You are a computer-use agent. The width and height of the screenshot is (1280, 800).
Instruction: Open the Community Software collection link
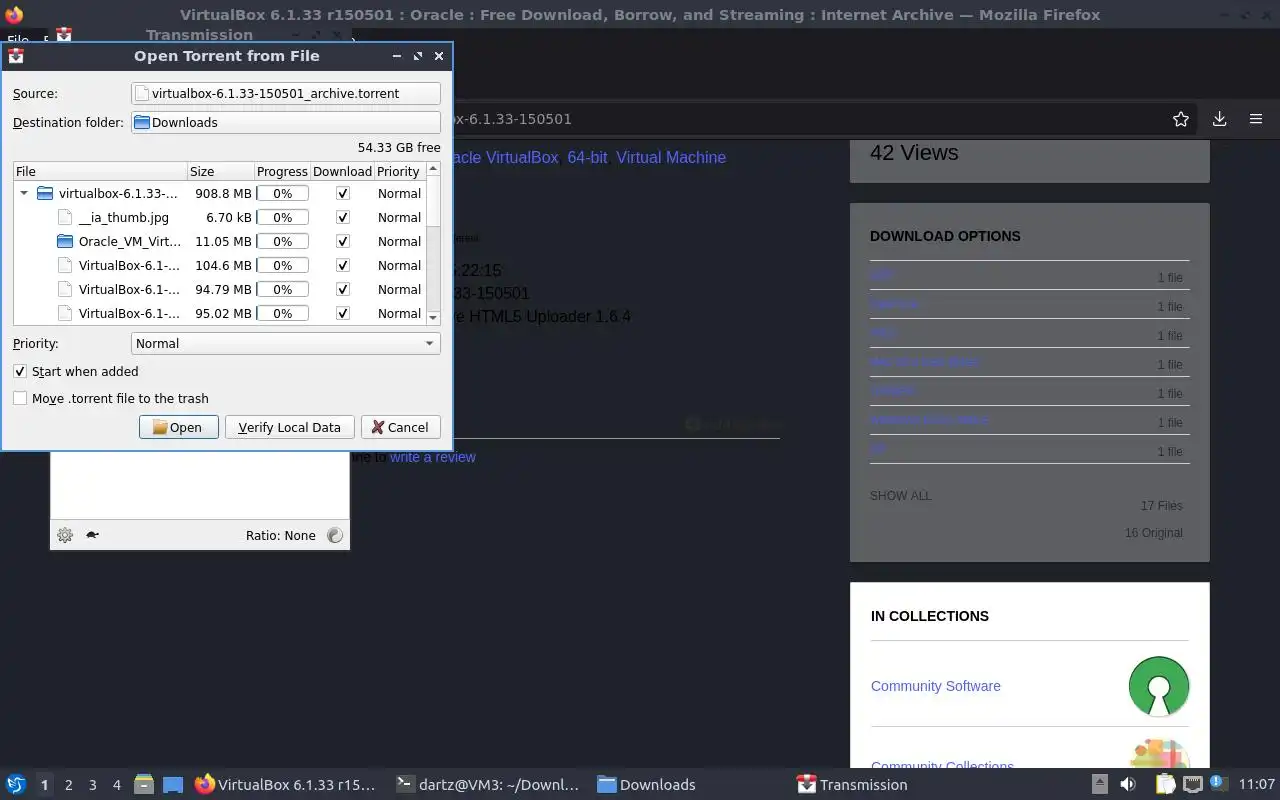tap(935, 686)
